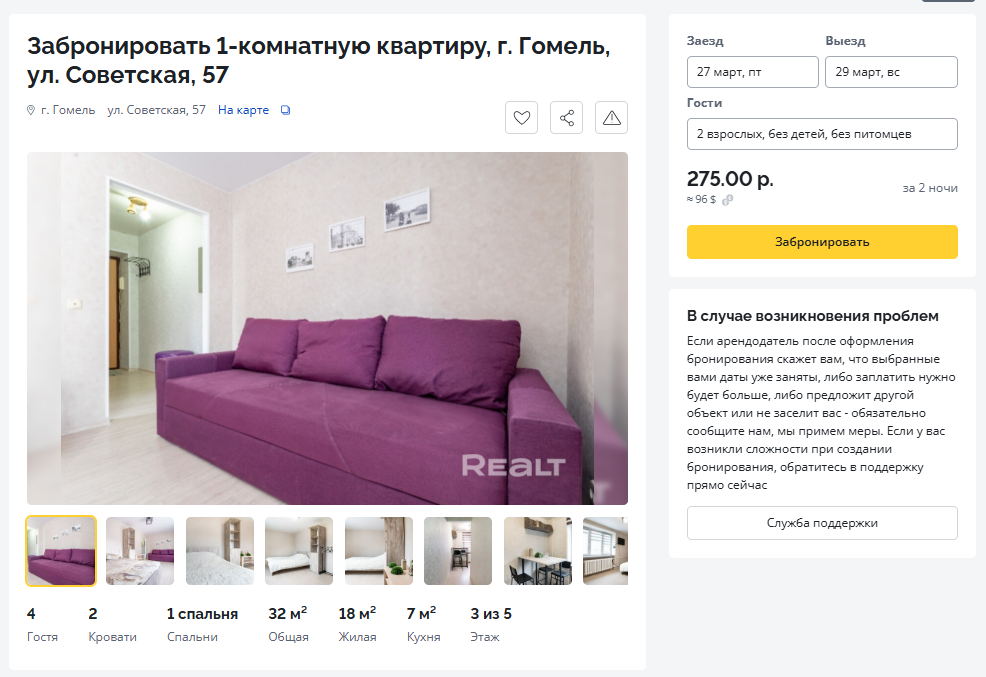Click the yellow Забронировать button

point(822,242)
